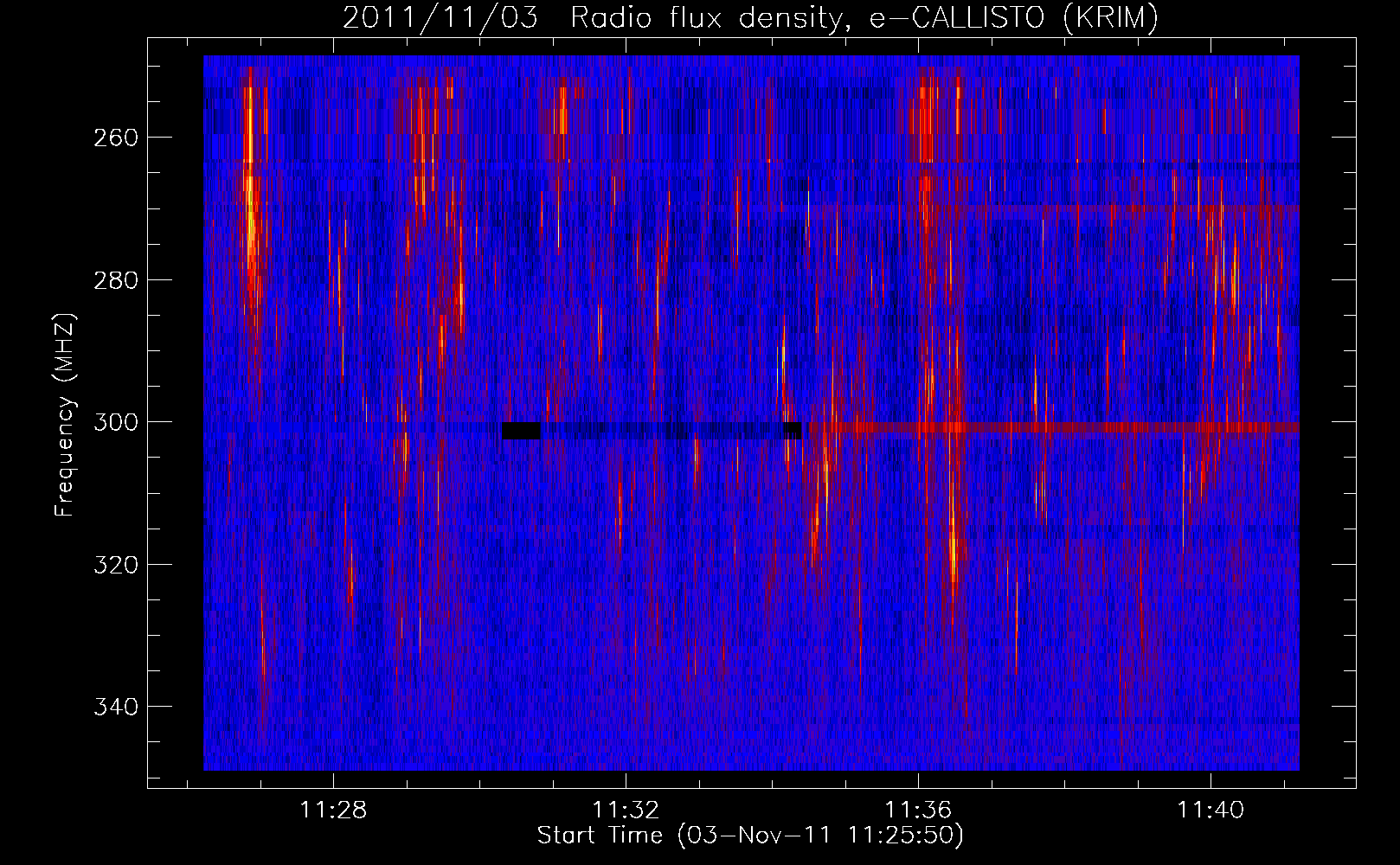Click the 'Start Time (03-Nov-11 11:25:50)' label
This screenshot has height=865, width=1400.
[x=750, y=836]
